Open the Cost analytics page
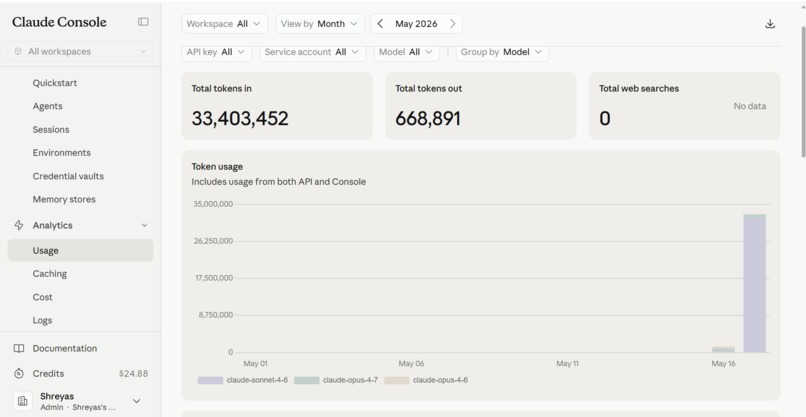The height and width of the screenshot is (417, 806). pyautogui.click(x=43, y=297)
